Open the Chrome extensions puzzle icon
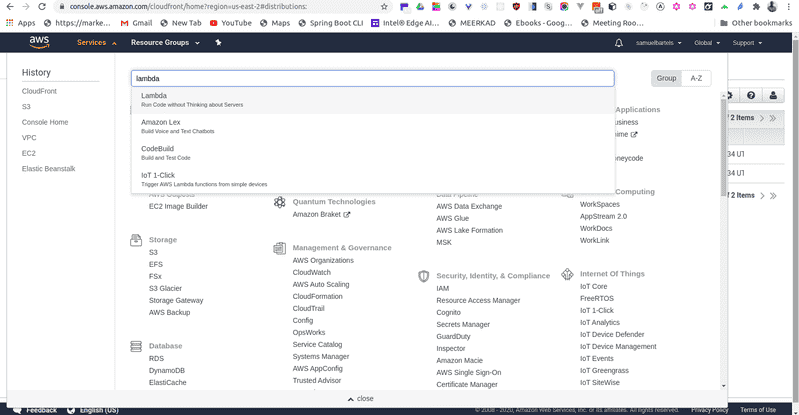 tap(756, 7)
